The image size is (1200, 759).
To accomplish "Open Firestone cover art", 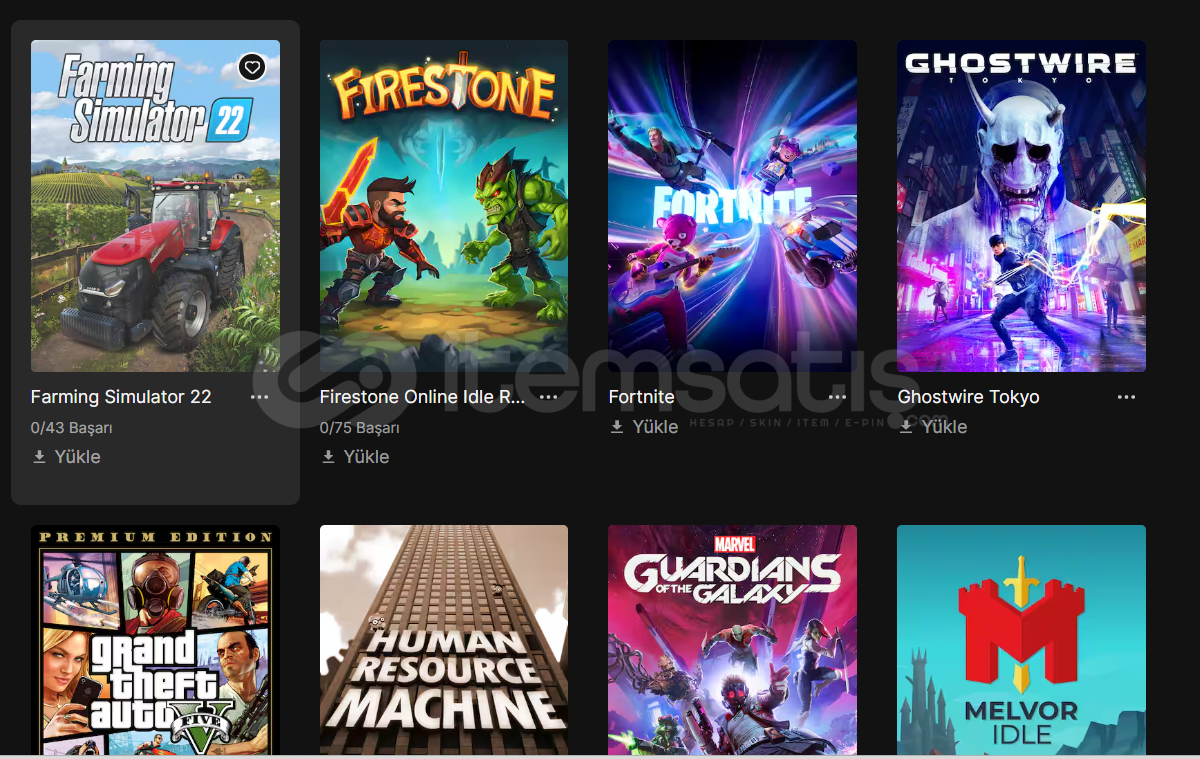I will click(444, 206).
